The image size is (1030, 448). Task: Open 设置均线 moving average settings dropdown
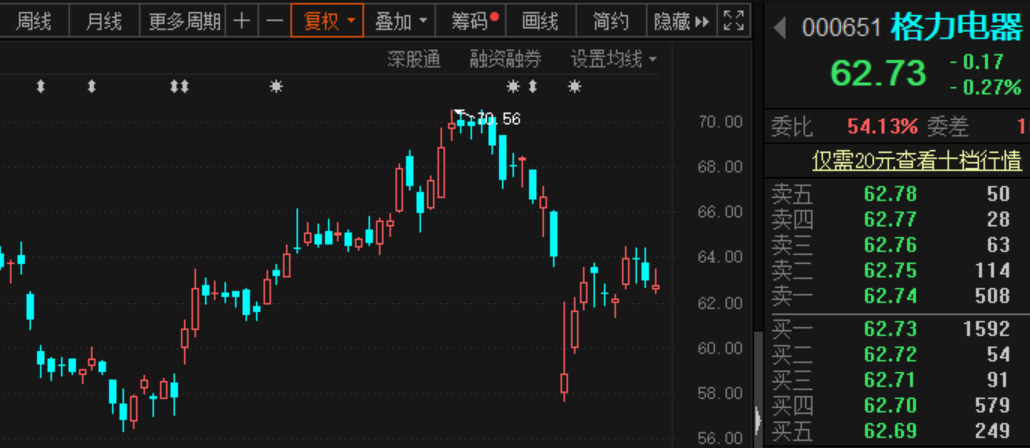(614, 60)
